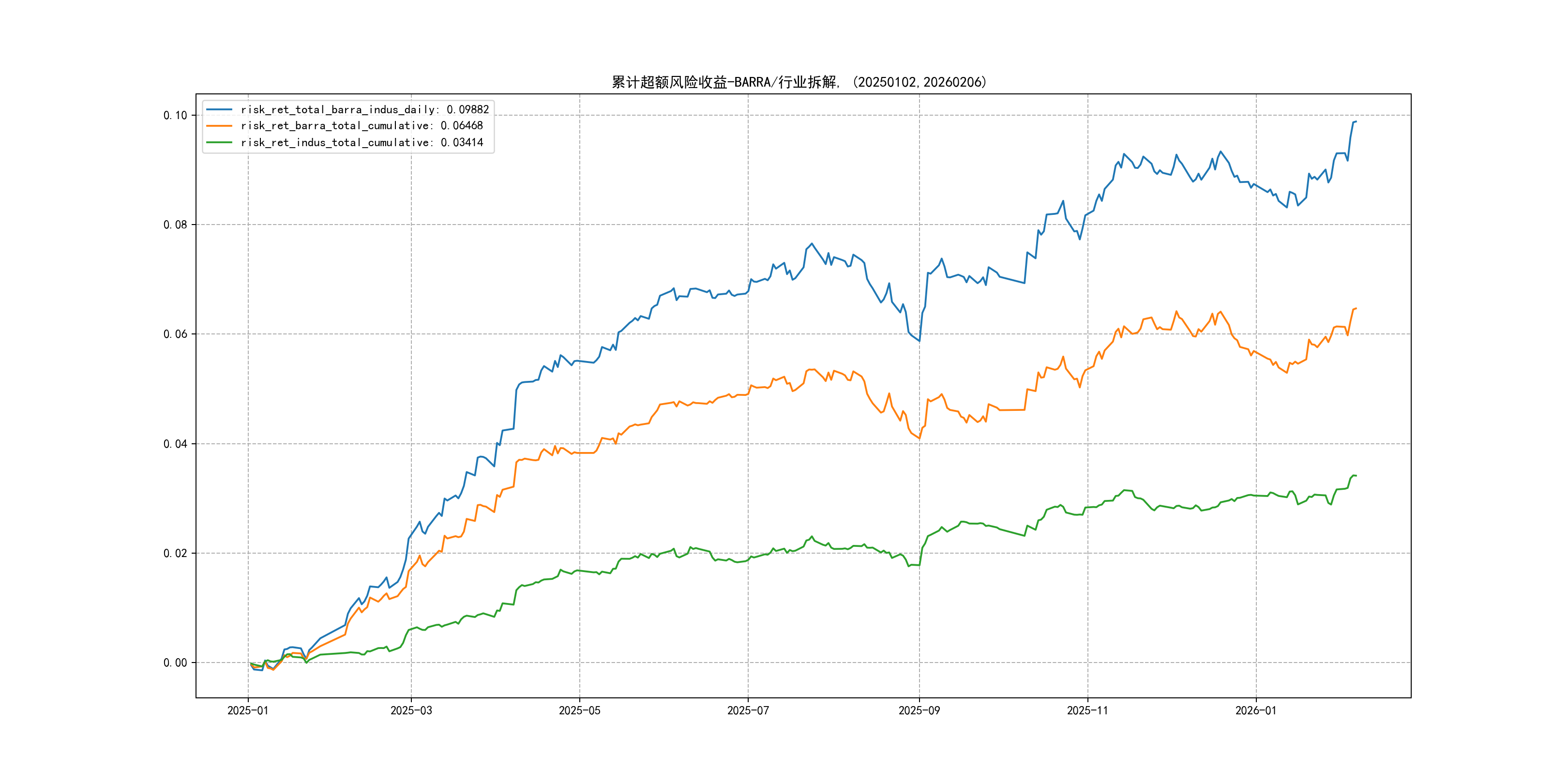Click the 2025-05 x-axis tick label
The height and width of the screenshot is (784, 1568).
(579, 711)
